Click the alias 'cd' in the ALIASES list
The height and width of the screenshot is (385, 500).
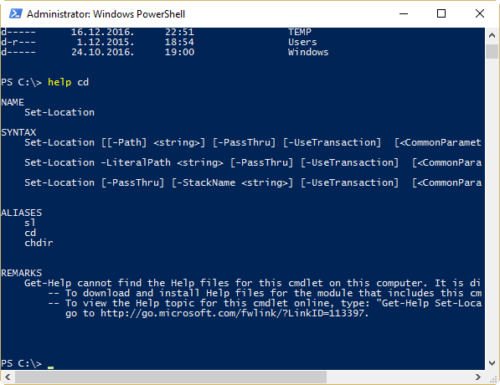(30, 233)
